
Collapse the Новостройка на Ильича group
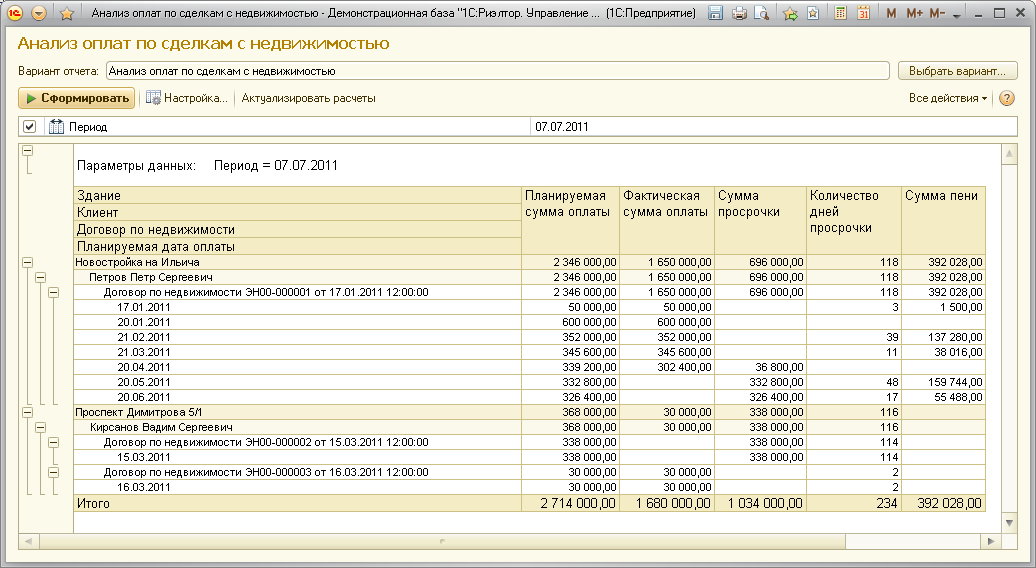(27, 262)
